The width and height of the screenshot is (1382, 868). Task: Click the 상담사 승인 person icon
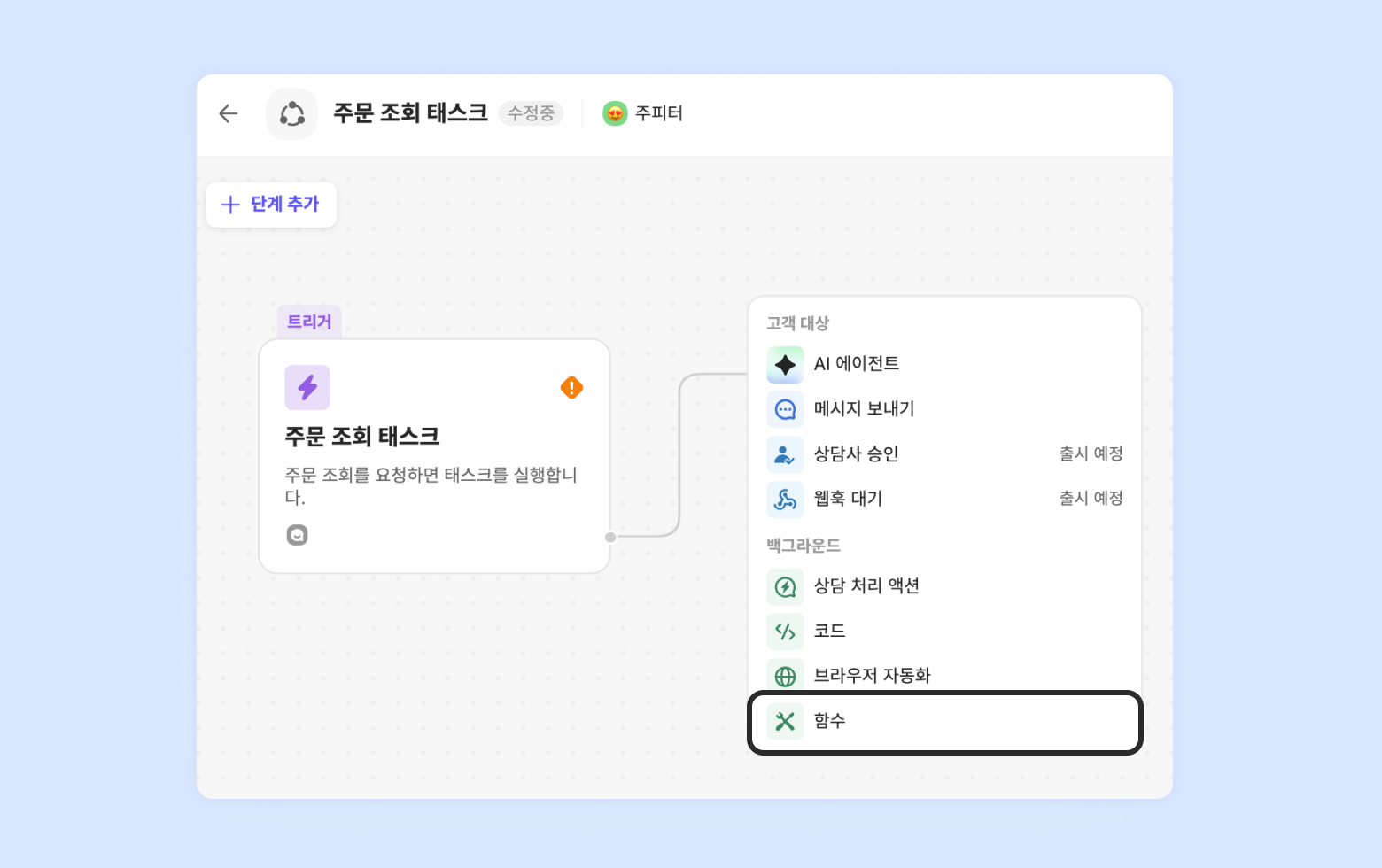coord(785,454)
